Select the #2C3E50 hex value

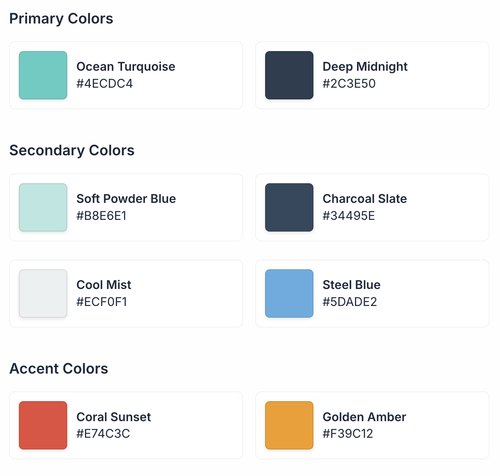(349, 84)
